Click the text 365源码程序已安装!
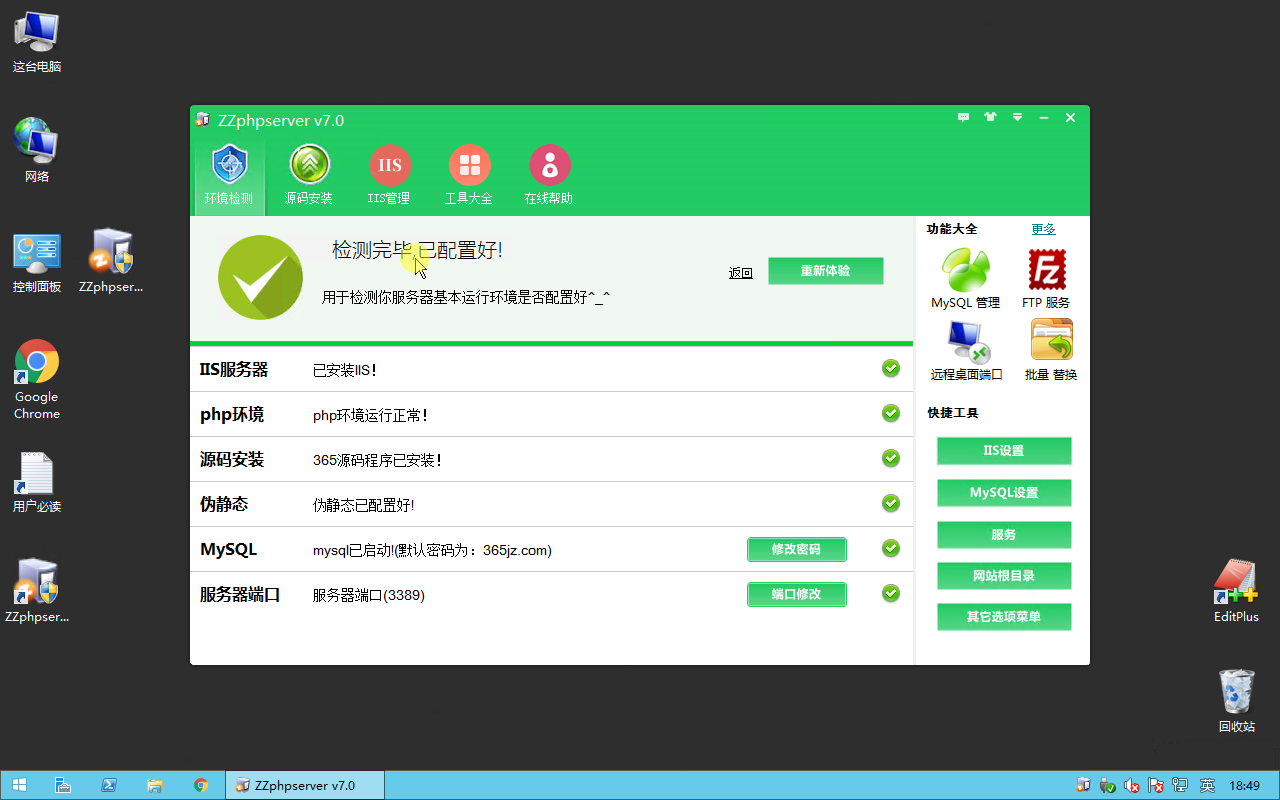 click(x=378, y=460)
